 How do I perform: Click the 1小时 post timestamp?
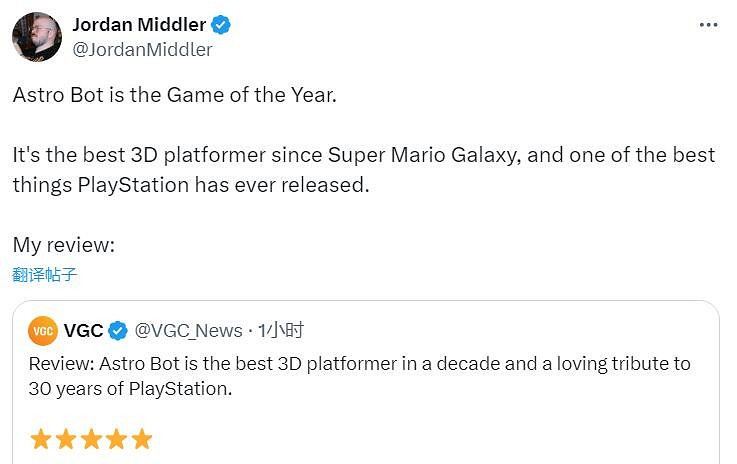[x=281, y=331]
